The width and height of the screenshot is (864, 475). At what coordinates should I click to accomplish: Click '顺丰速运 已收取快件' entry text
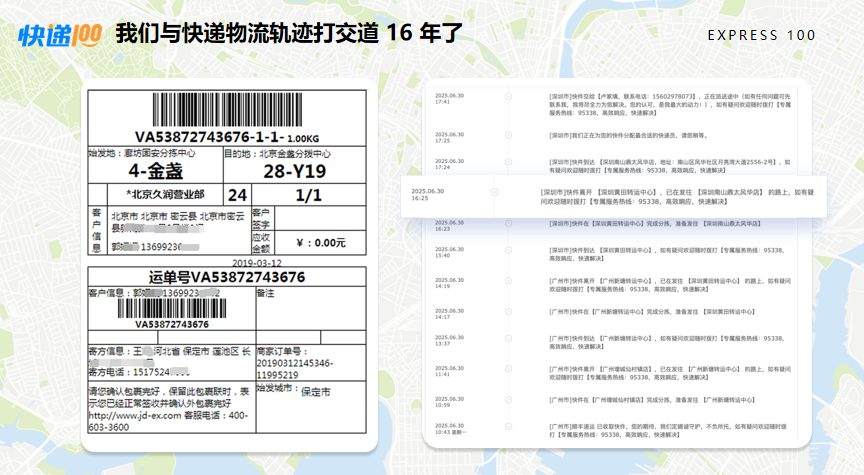coord(668,430)
